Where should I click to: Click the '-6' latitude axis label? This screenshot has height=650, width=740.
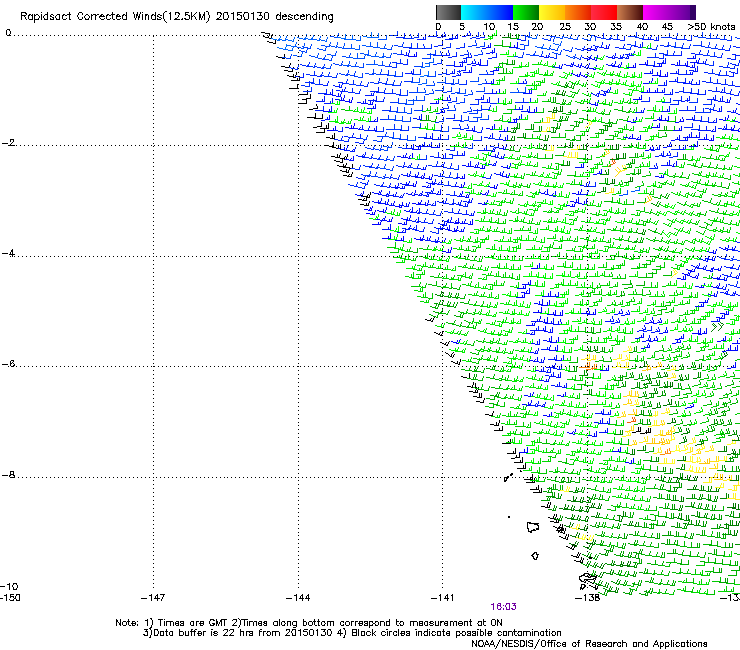[x=8, y=364]
